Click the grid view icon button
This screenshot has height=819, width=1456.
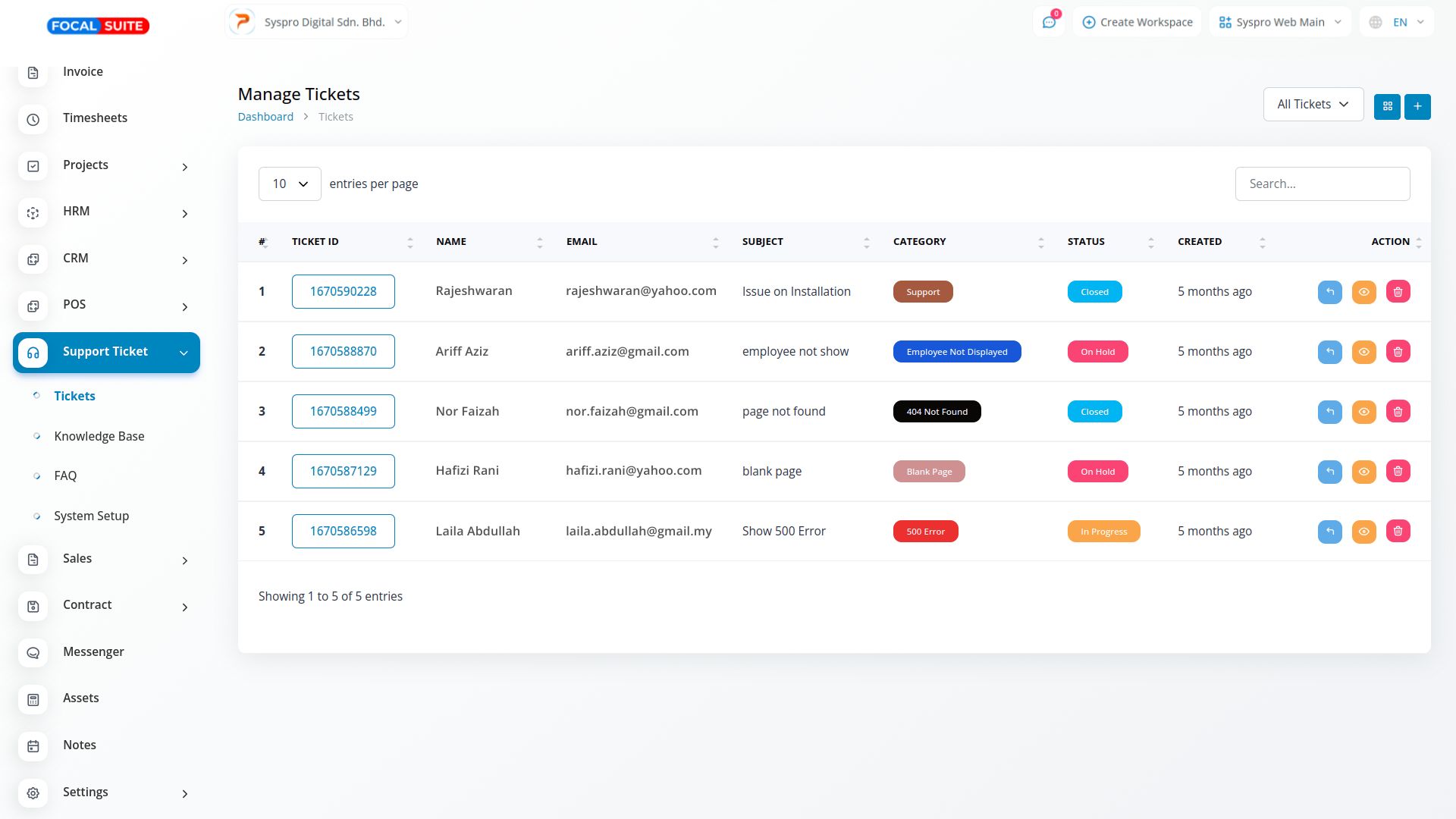(1387, 107)
